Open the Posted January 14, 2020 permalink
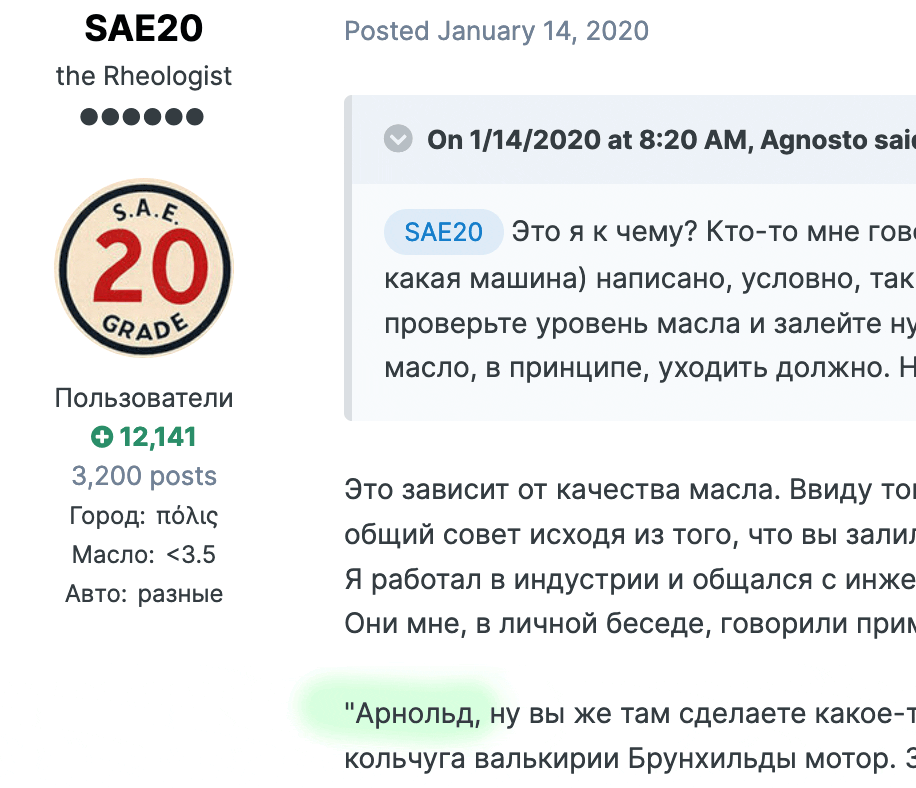This screenshot has height=788, width=916. [x=497, y=31]
